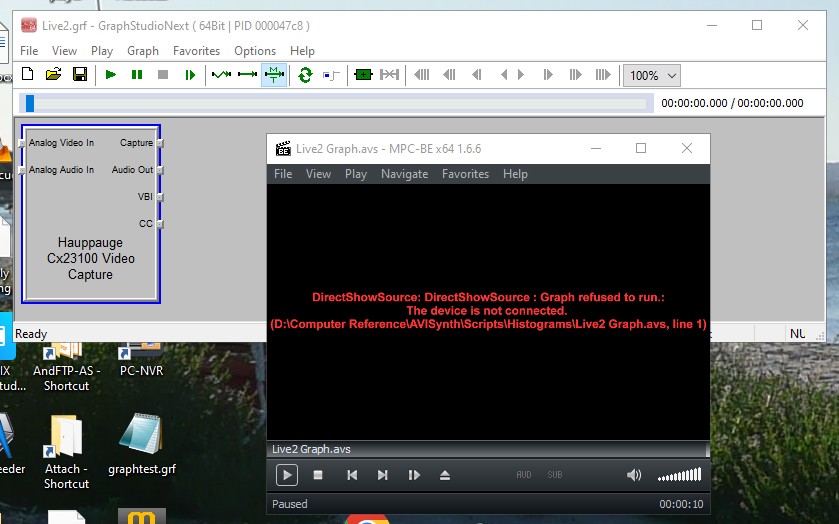Open the Options menu

pyautogui.click(x=255, y=51)
